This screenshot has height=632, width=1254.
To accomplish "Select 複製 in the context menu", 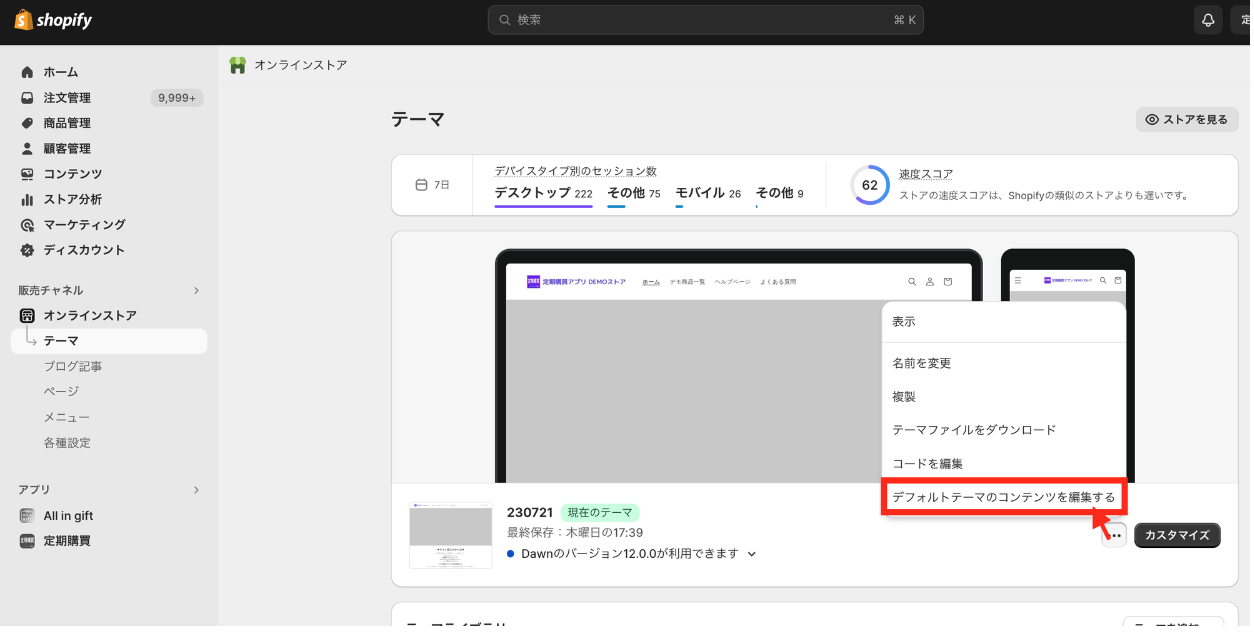I will pyautogui.click(x=904, y=397).
